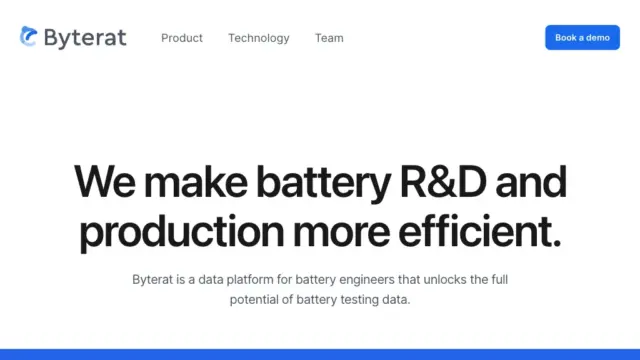Open the Product menu item
Viewport: 640px width, 360px height.
pyautogui.click(x=182, y=38)
